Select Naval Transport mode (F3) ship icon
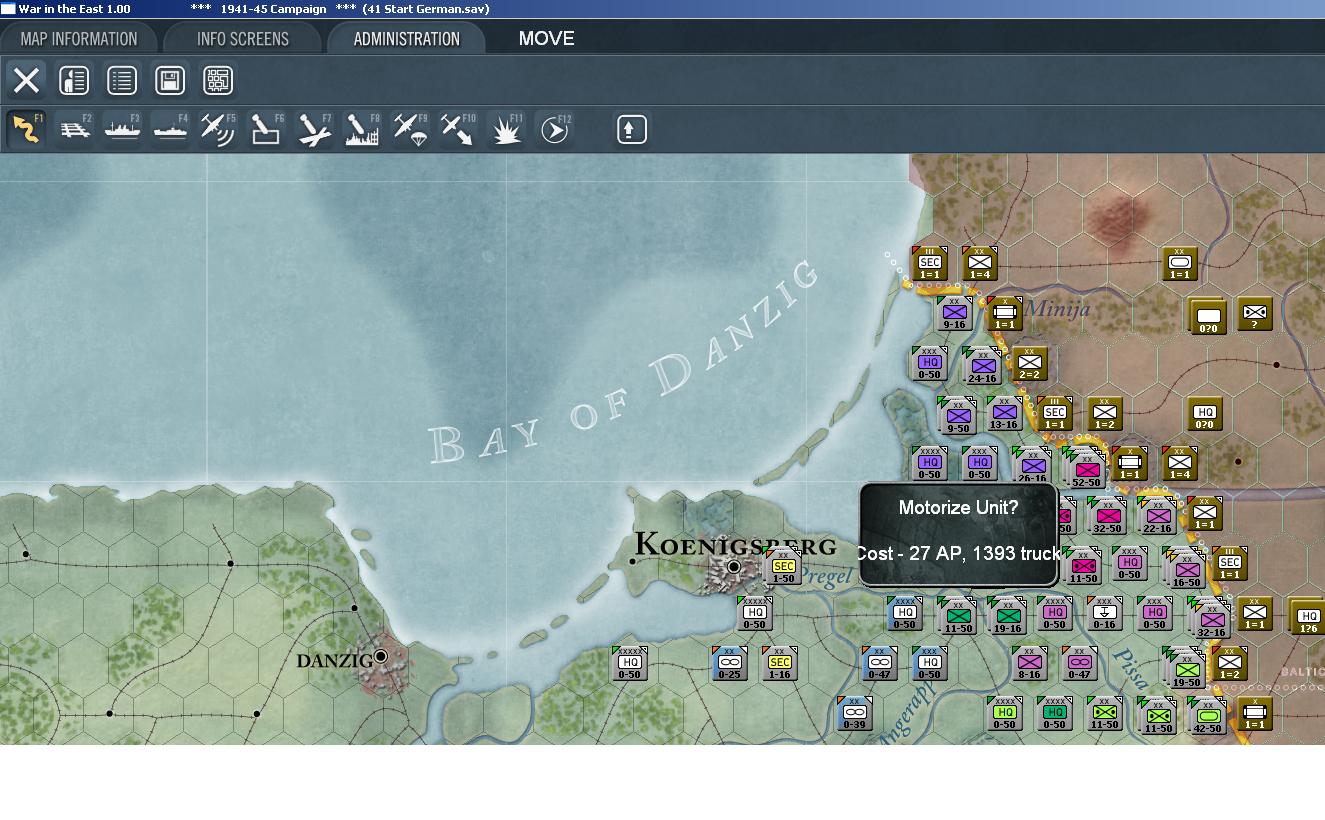The width and height of the screenshot is (1325, 820). [122, 129]
